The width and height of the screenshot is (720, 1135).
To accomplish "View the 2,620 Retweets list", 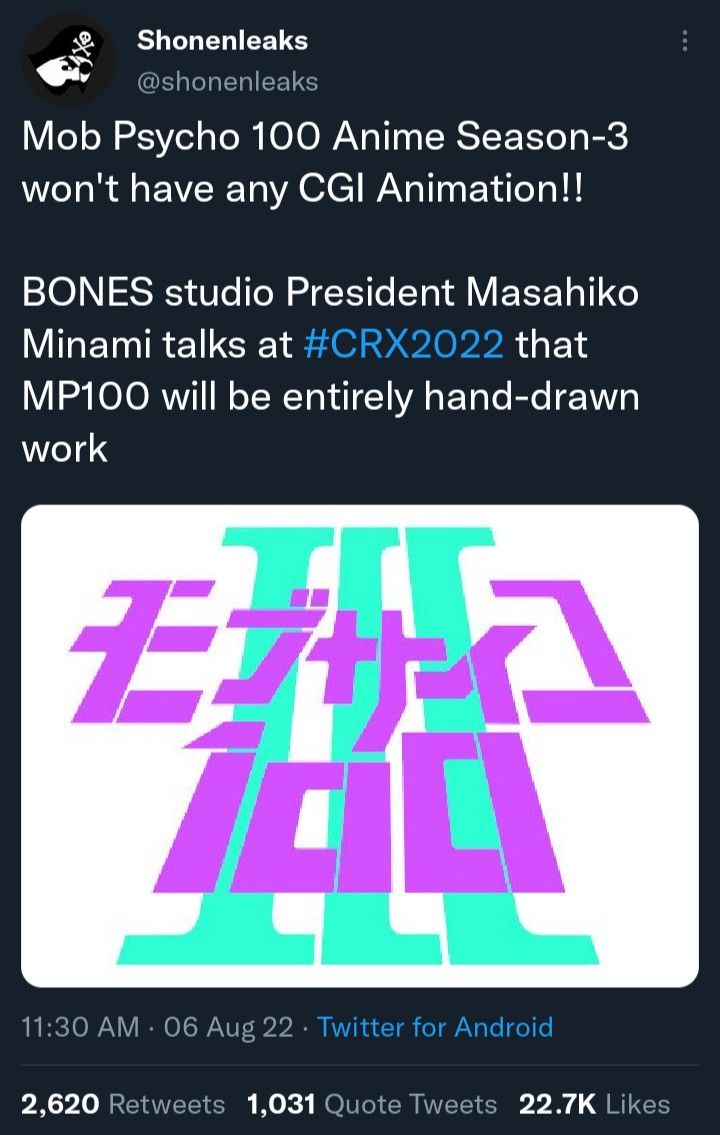I will [123, 1104].
